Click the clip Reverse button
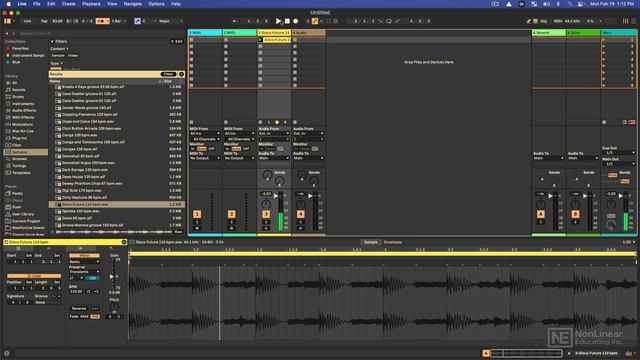640x360 pixels. tap(79, 309)
